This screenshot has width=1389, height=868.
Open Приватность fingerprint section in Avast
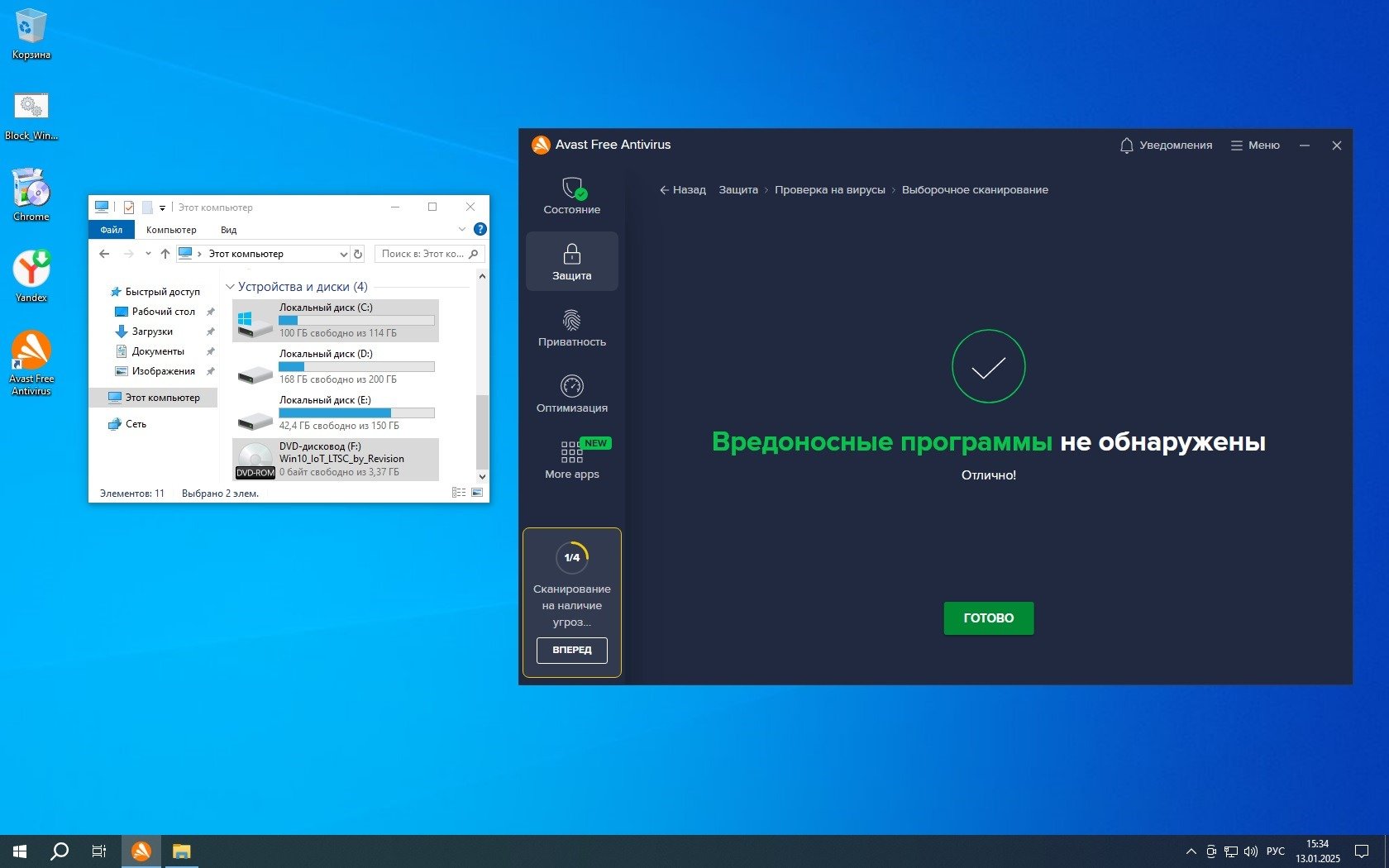point(571,327)
